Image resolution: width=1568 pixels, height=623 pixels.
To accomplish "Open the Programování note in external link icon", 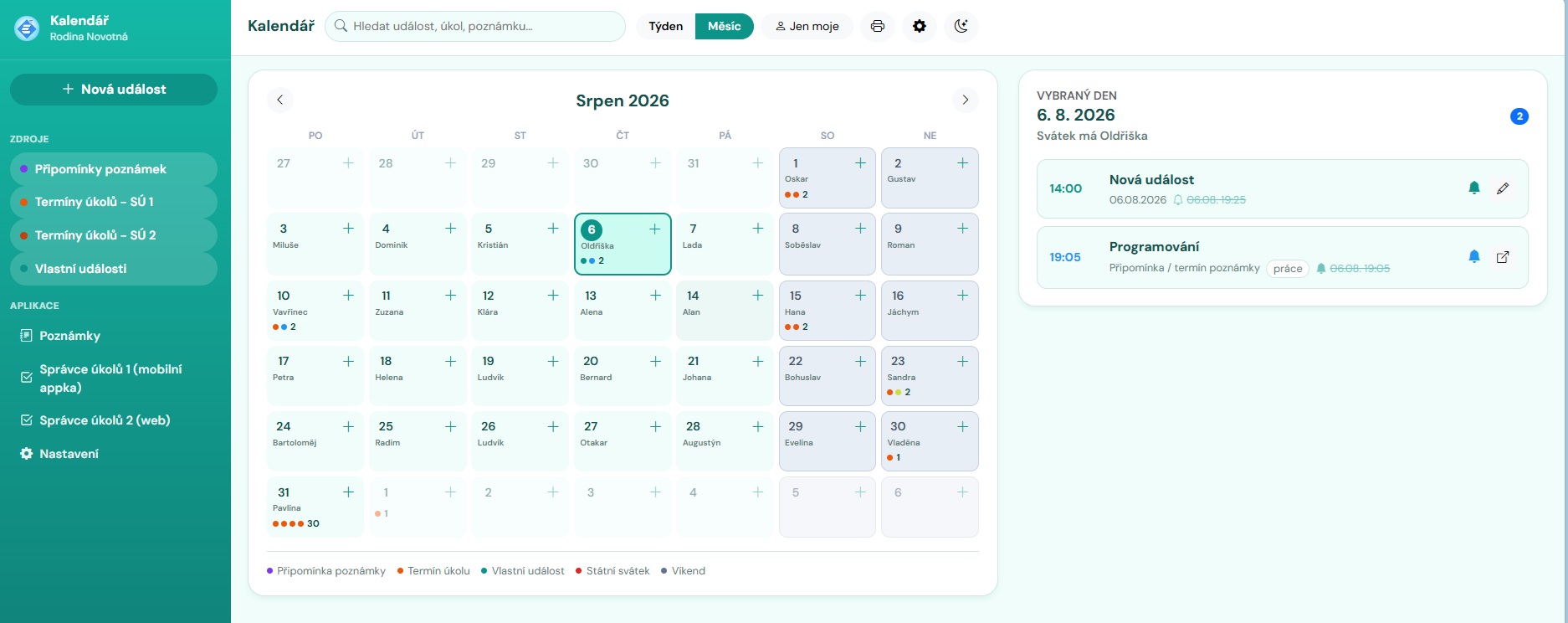I will coord(1503,257).
